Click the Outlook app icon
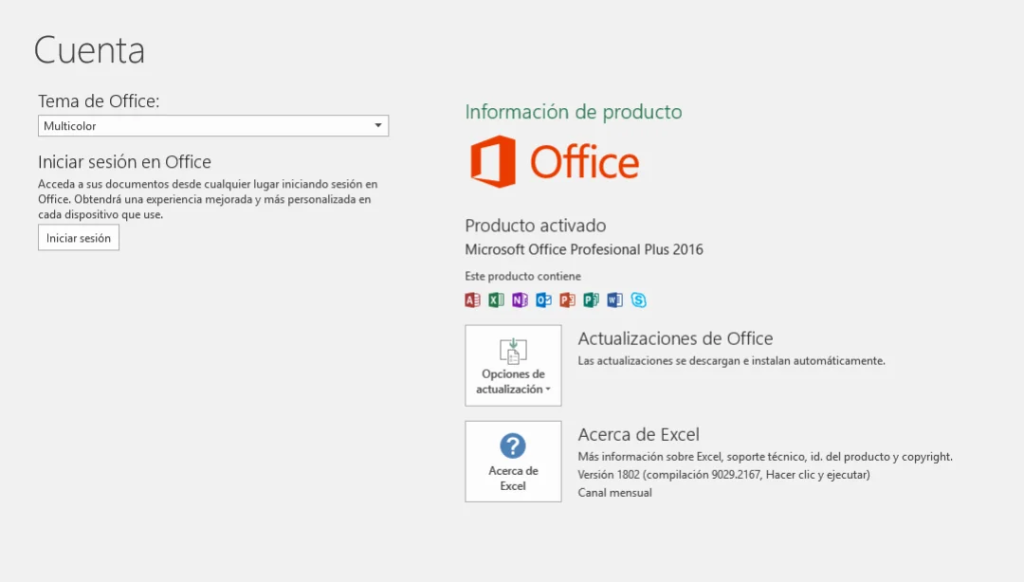1024x582 pixels. [x=543, y=300]
